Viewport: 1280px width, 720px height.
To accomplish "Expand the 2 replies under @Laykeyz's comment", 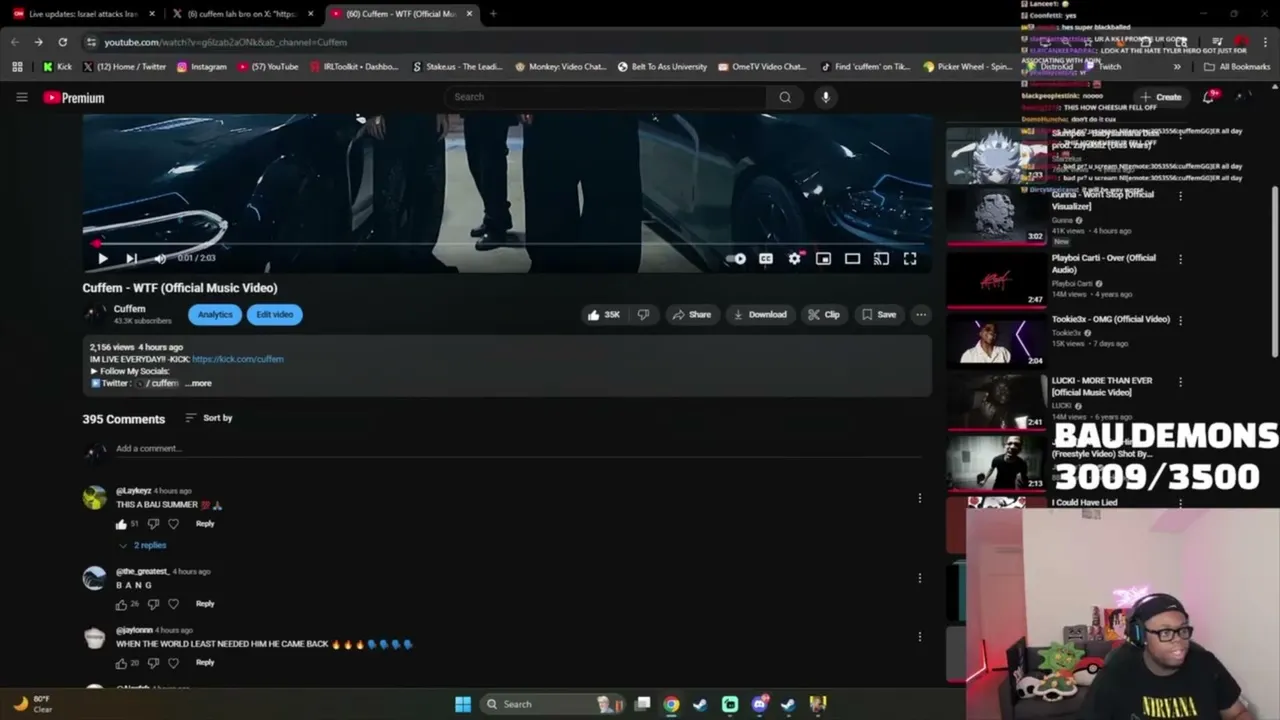I will pyautogui.click(x=143, y=545).
